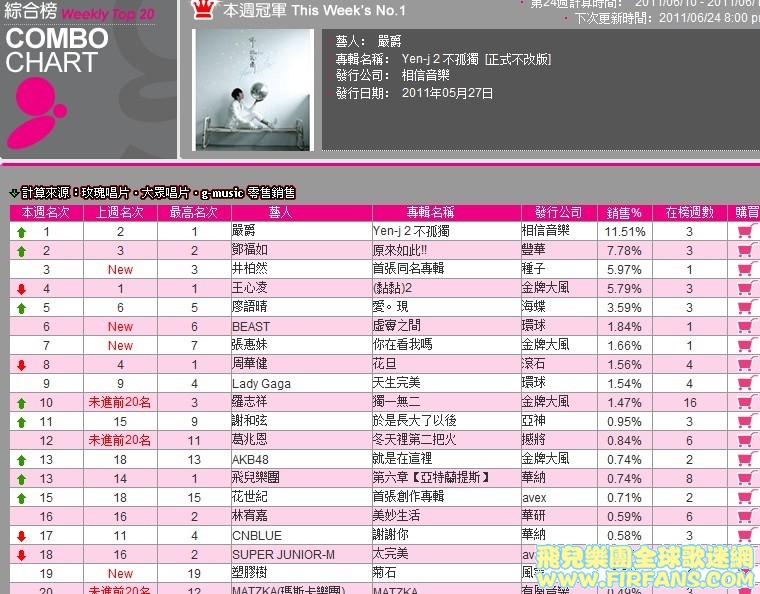This screenshot has height=594, width=760.
Task: Click the cart icon in BEAST row
Action: [x=746, y=326]
